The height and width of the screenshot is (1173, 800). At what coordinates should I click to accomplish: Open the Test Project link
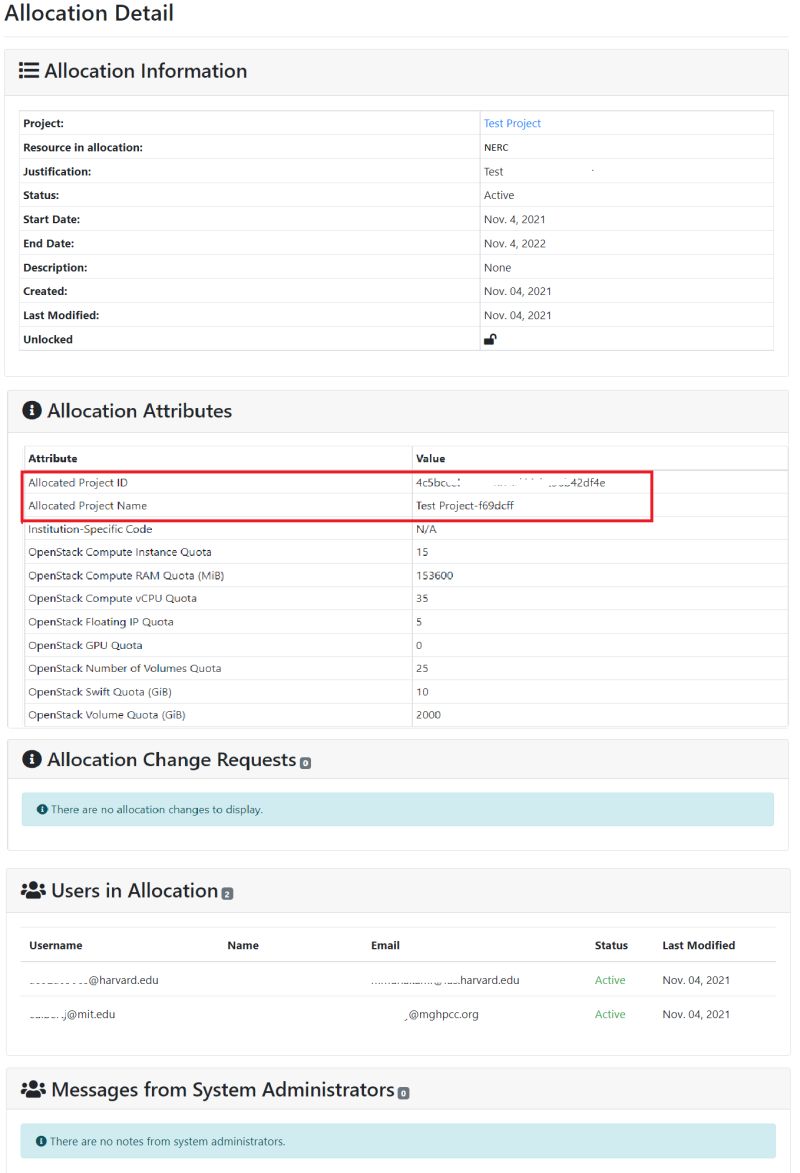pyautogui.click(x=510, y=122)
